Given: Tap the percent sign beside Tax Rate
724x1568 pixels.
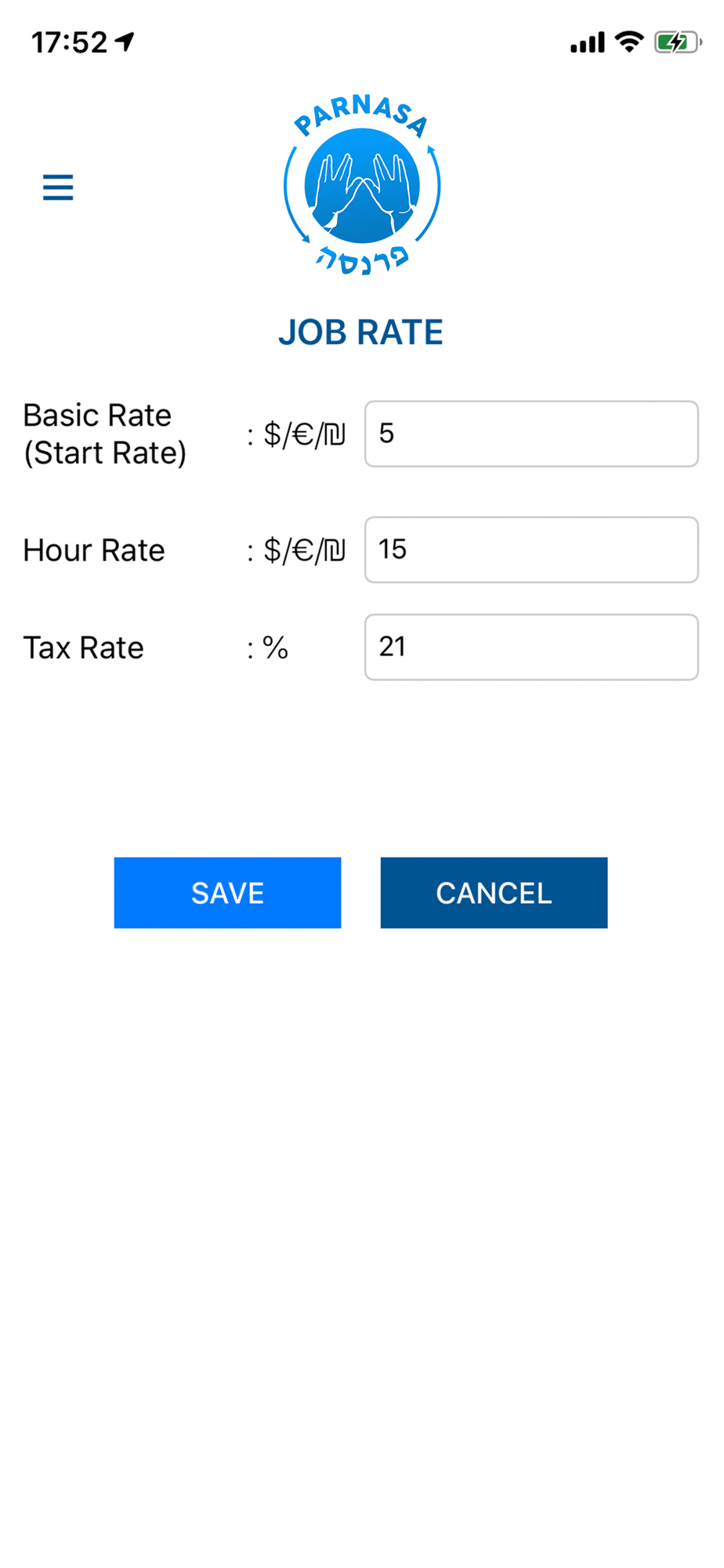Looking at the screenshot, I should (x=275, y=648).
